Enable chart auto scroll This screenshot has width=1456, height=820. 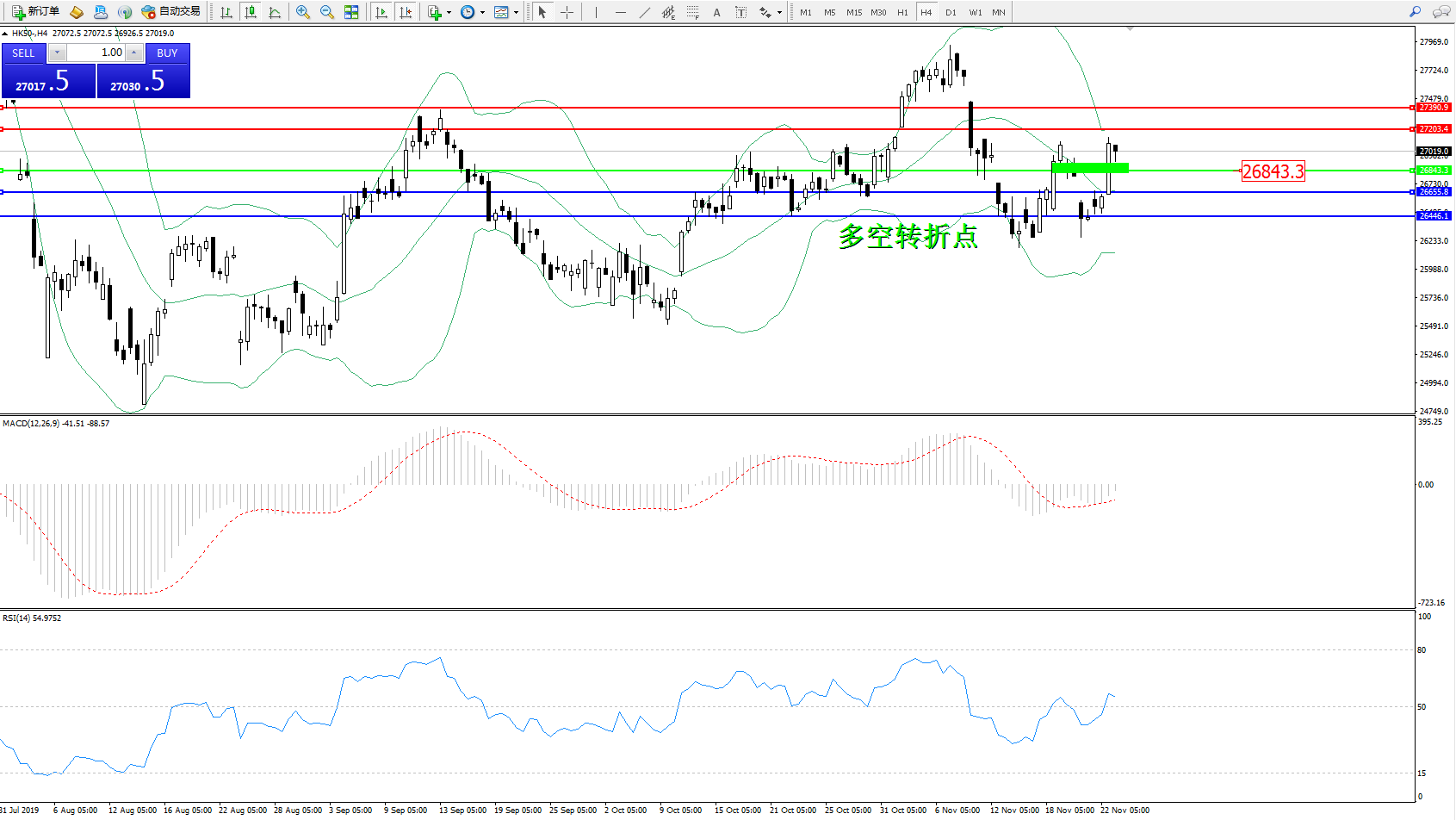pos(381,12)
